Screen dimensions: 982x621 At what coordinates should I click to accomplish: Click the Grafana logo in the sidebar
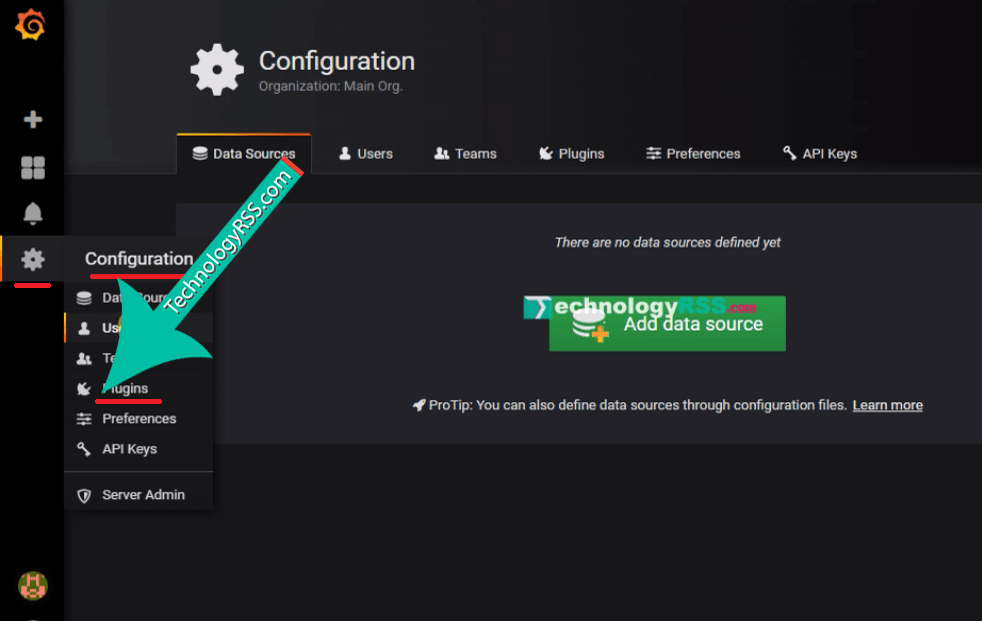31,25
